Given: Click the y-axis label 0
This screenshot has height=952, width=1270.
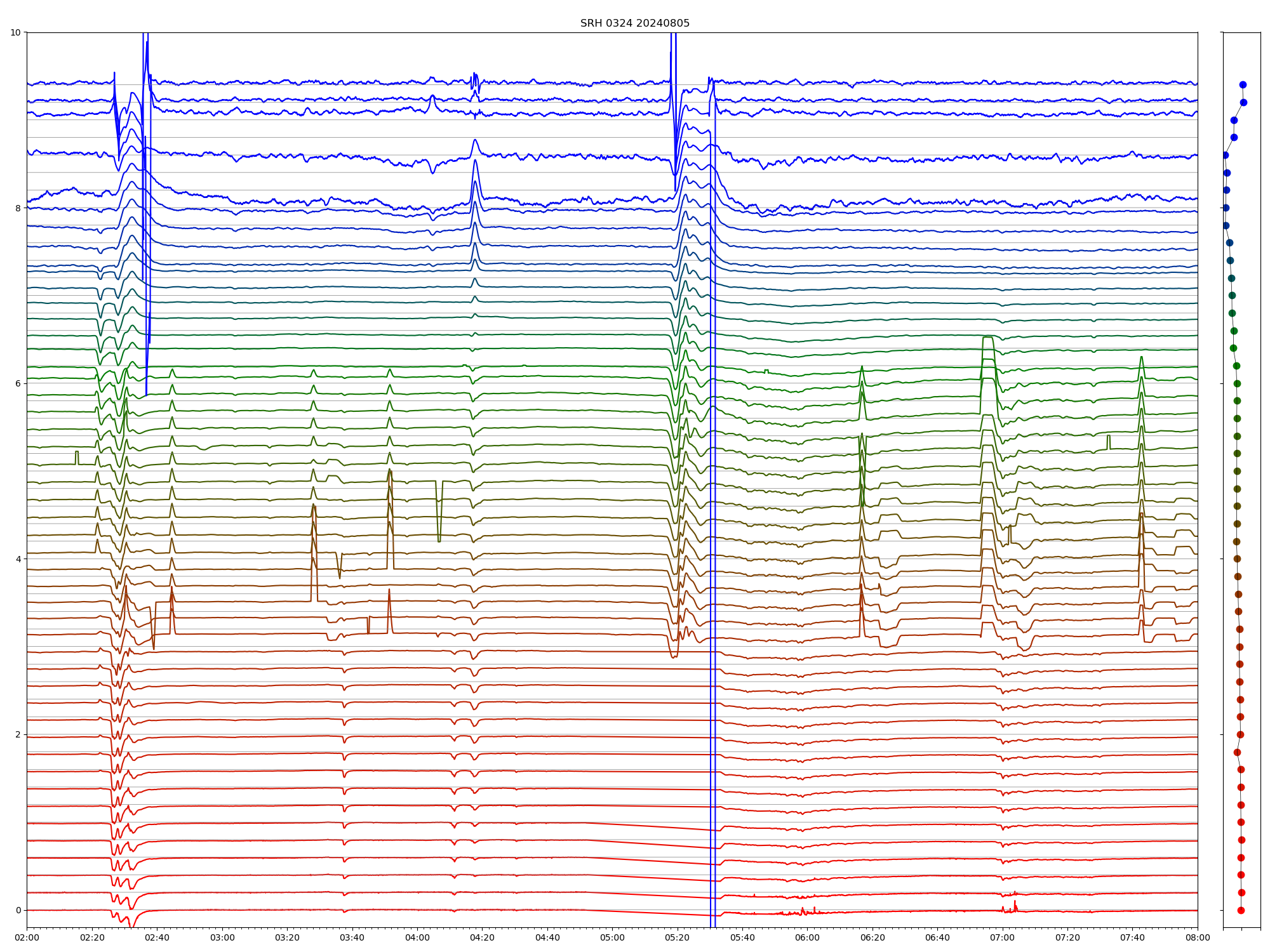Looking at the screenshot, I should (x=18, y=910).
